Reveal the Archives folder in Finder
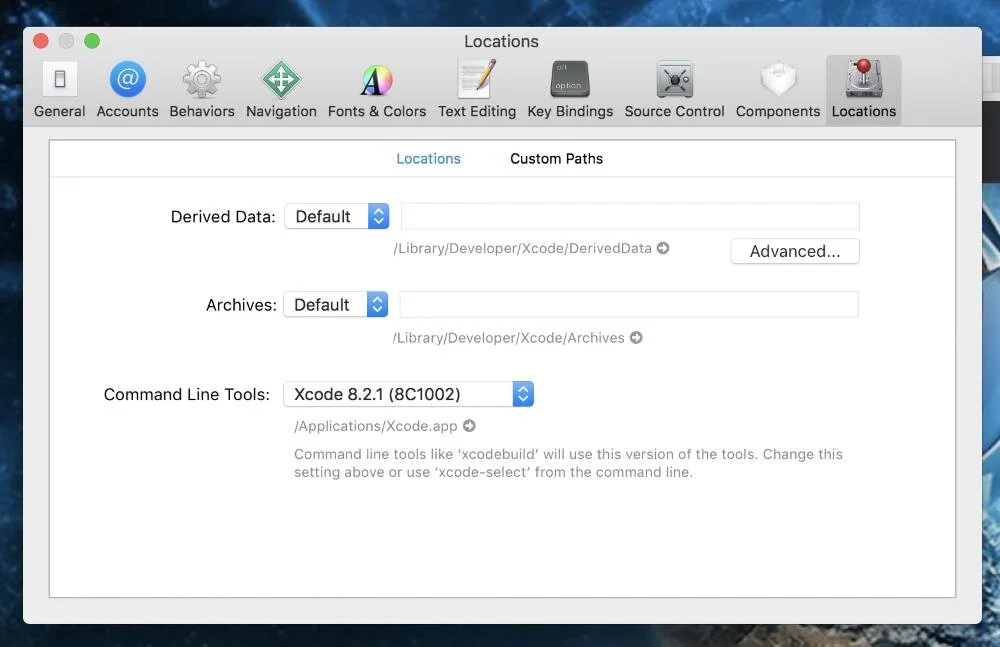The width and height of the screenshot is (1000, 647). pyautogui.click(x=637, y=337)
